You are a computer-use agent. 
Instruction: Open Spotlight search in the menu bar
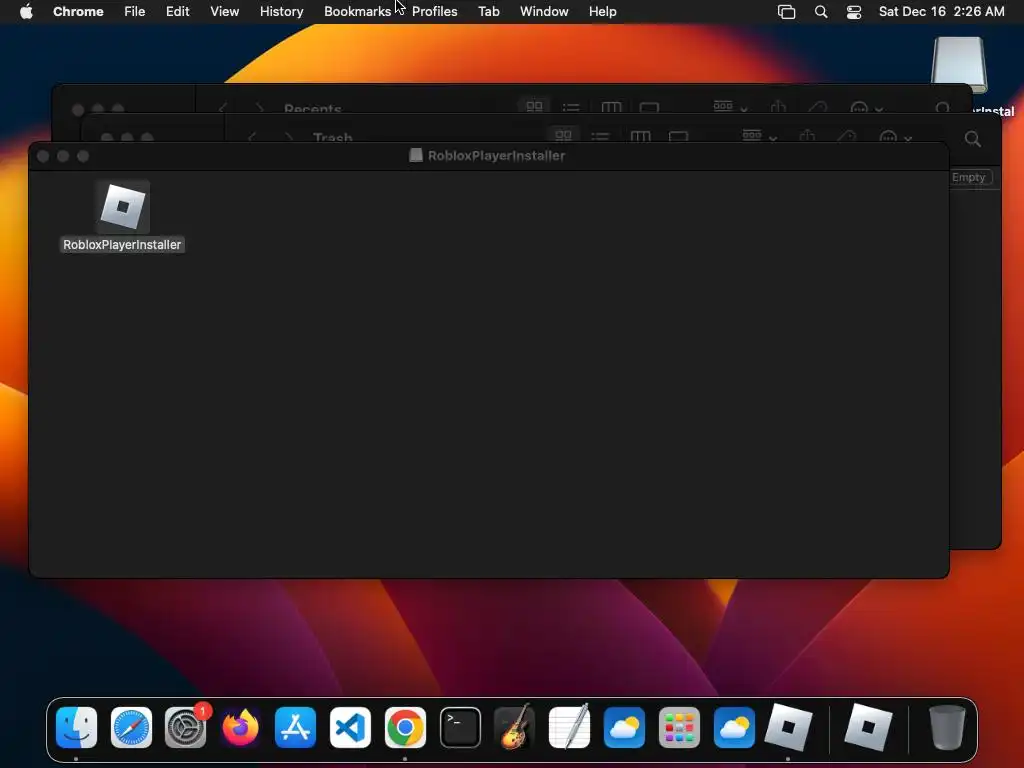(x=821, y=12)
